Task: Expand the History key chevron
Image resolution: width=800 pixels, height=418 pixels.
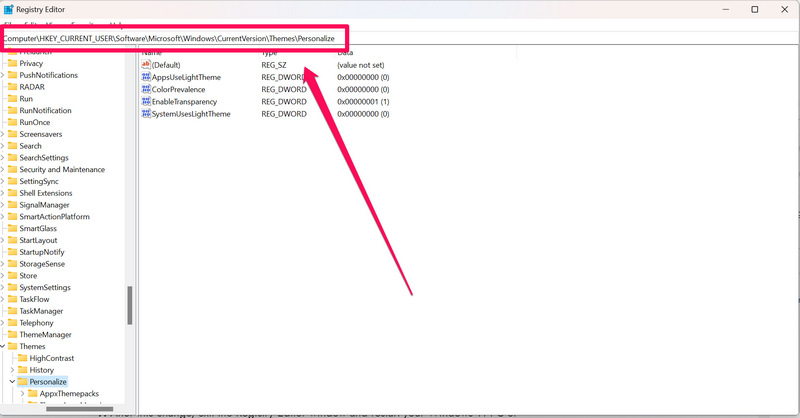Action: click(x=12, y=370)
